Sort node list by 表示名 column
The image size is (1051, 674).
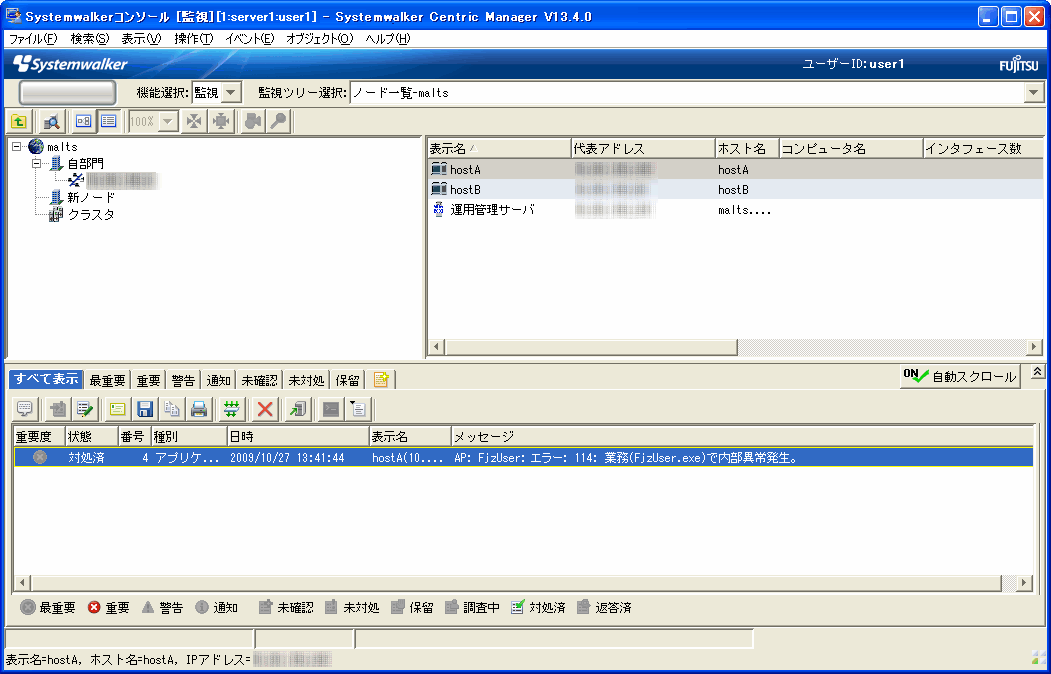pos(499,149)
